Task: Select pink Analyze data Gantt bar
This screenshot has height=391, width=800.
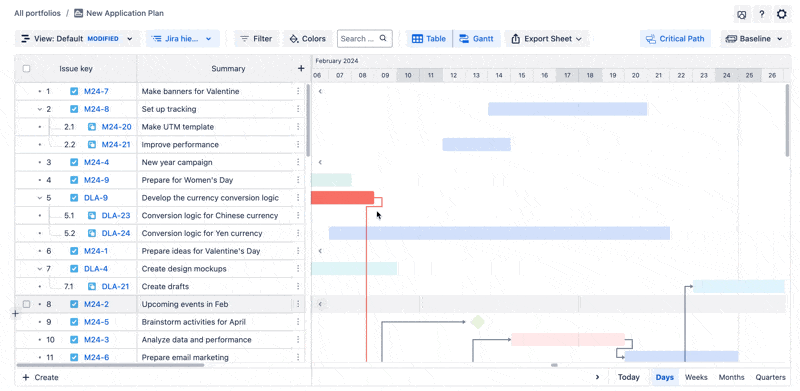Action: click(568, 339)
